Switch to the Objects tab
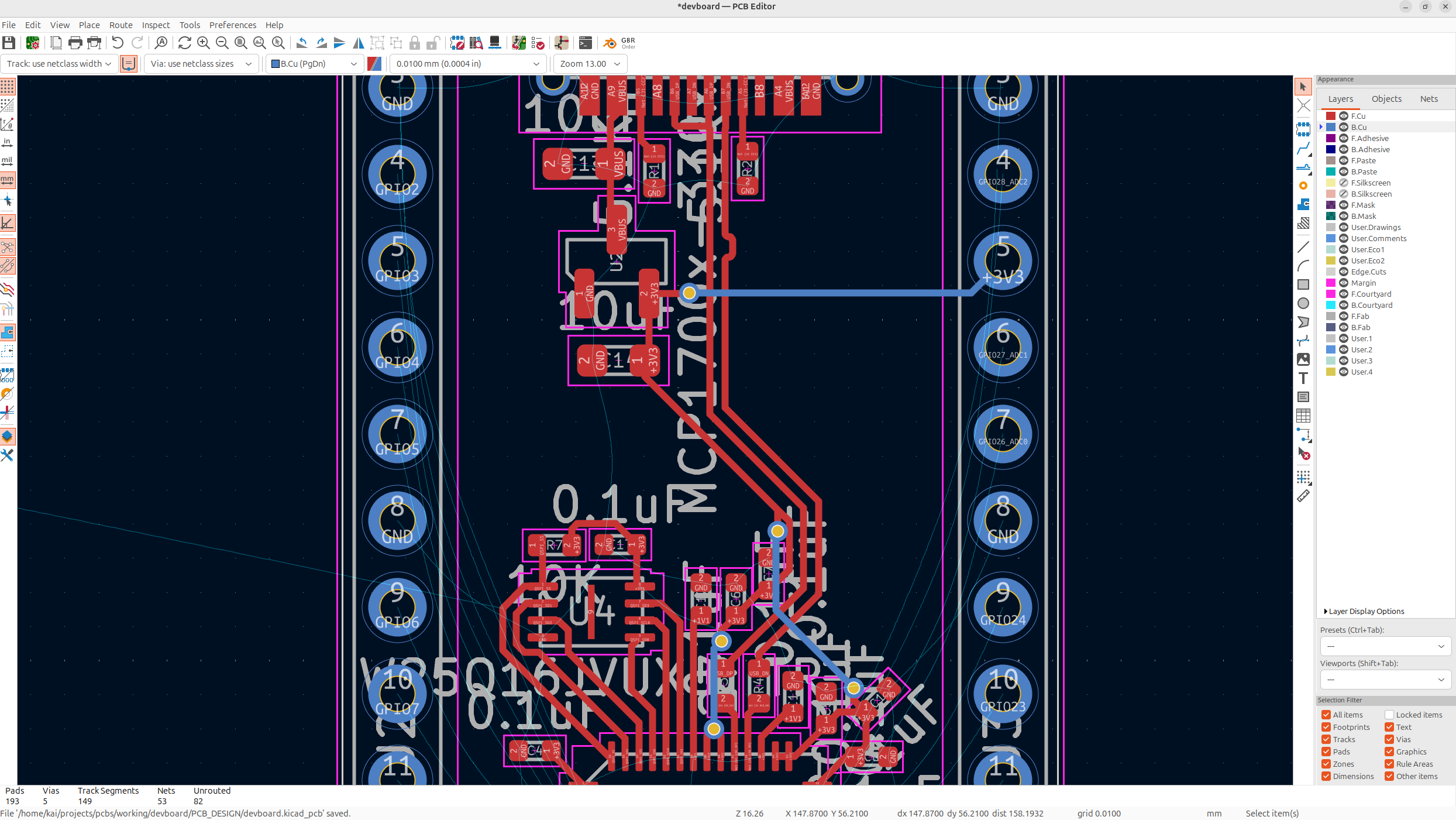 1386,99
